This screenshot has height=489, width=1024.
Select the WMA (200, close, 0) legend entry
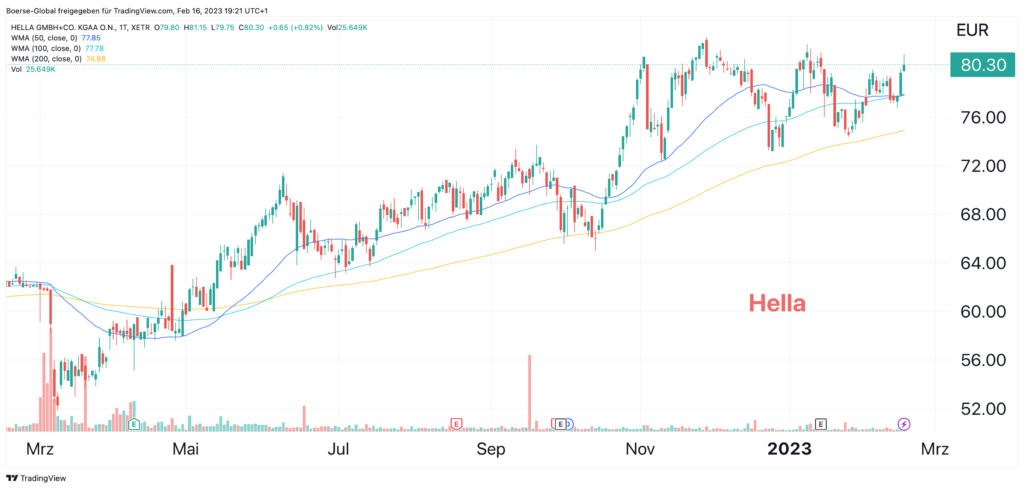(x=59, y=59)
